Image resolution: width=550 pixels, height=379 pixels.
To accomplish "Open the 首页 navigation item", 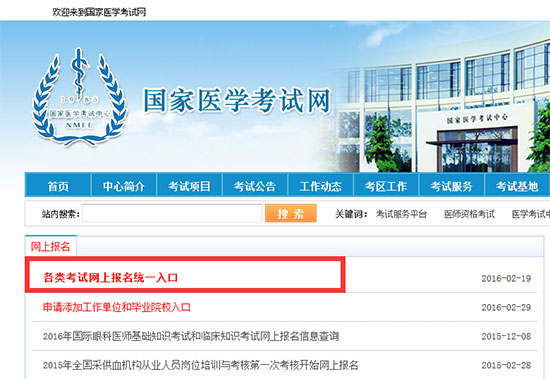I will (58, 186).
